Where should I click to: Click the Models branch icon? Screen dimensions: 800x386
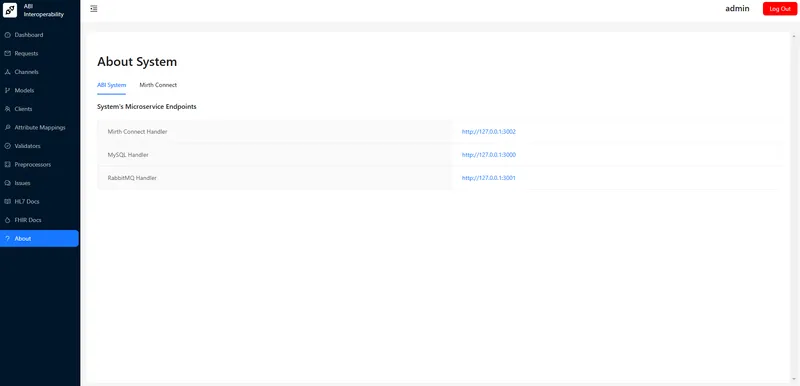8,90
